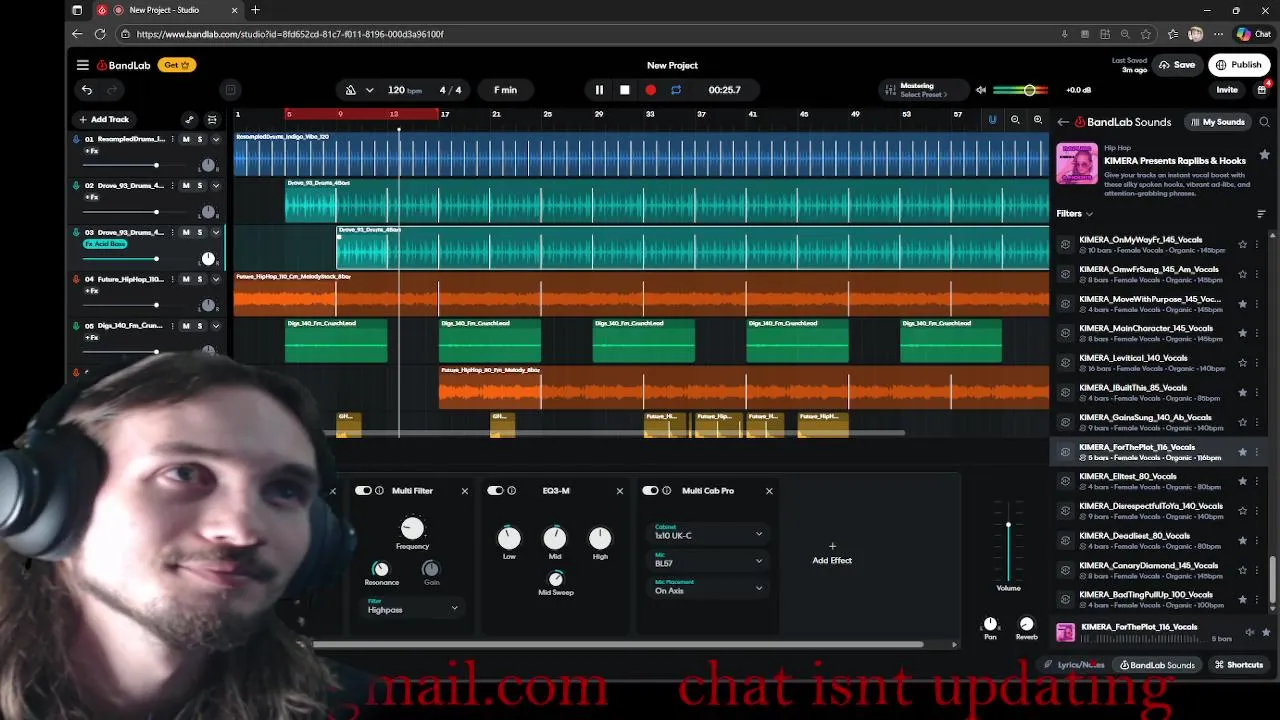The height and width of the screenshot is (720, 1280).
Task: Click the Get membership button
Action: coord(176,65)
